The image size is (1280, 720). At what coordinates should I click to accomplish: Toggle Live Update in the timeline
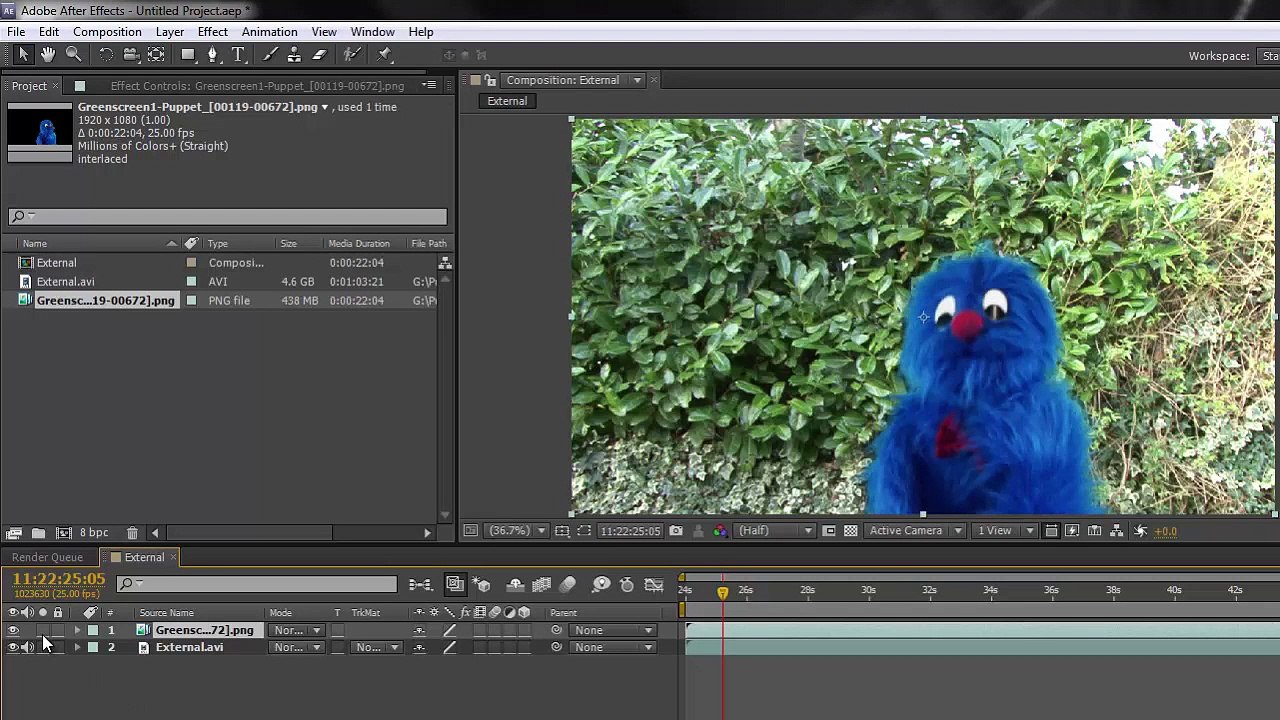point(455,585)
